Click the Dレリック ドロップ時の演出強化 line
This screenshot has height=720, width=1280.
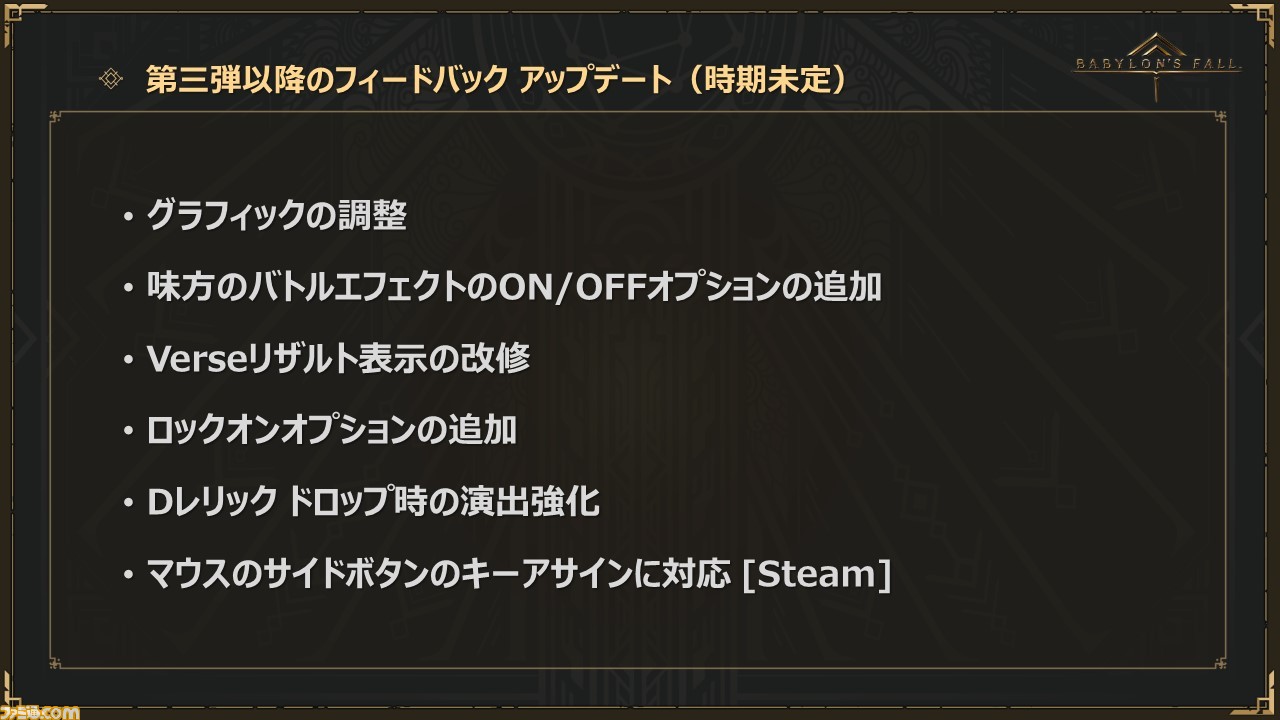[x=373, y=503]
